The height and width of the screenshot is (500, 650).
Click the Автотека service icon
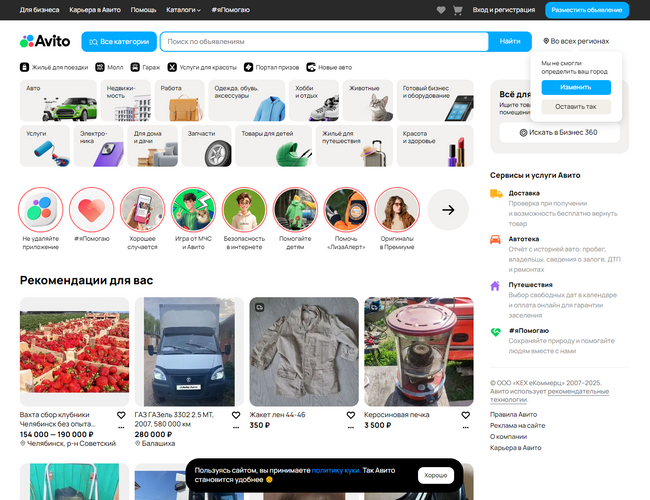tap(496, 240)
